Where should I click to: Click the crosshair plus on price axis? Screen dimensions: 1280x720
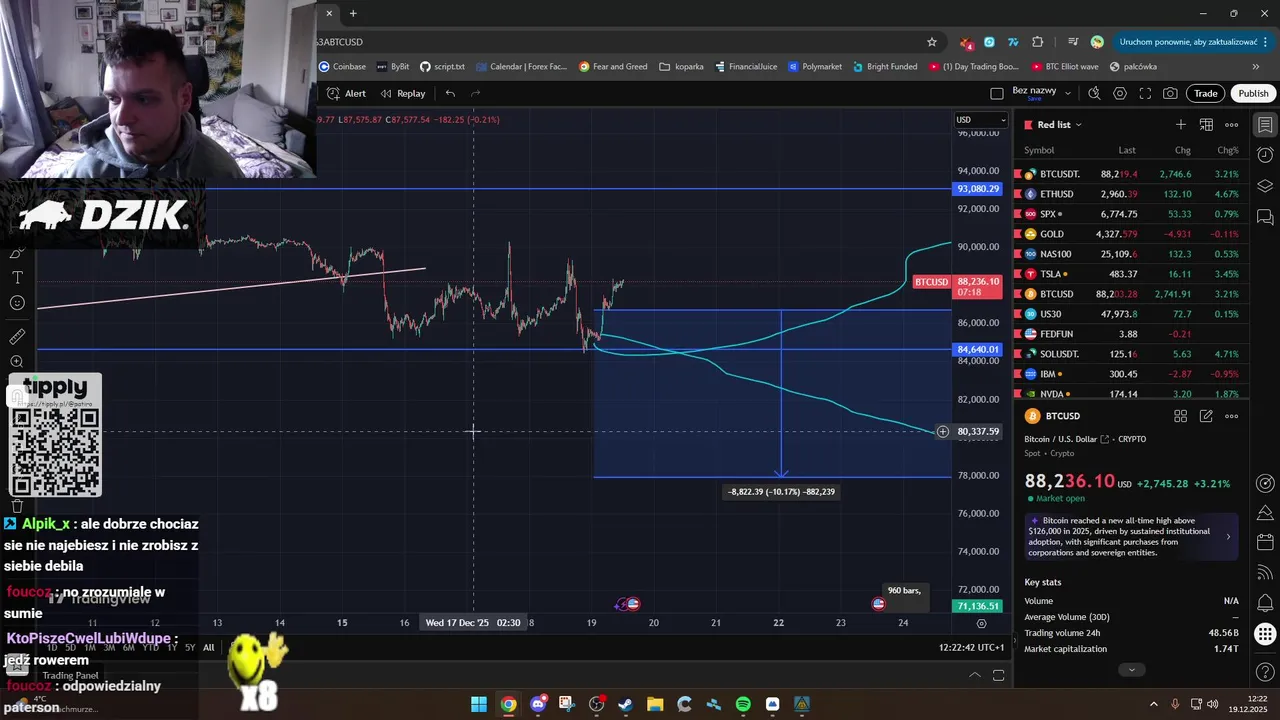(942, 432)
